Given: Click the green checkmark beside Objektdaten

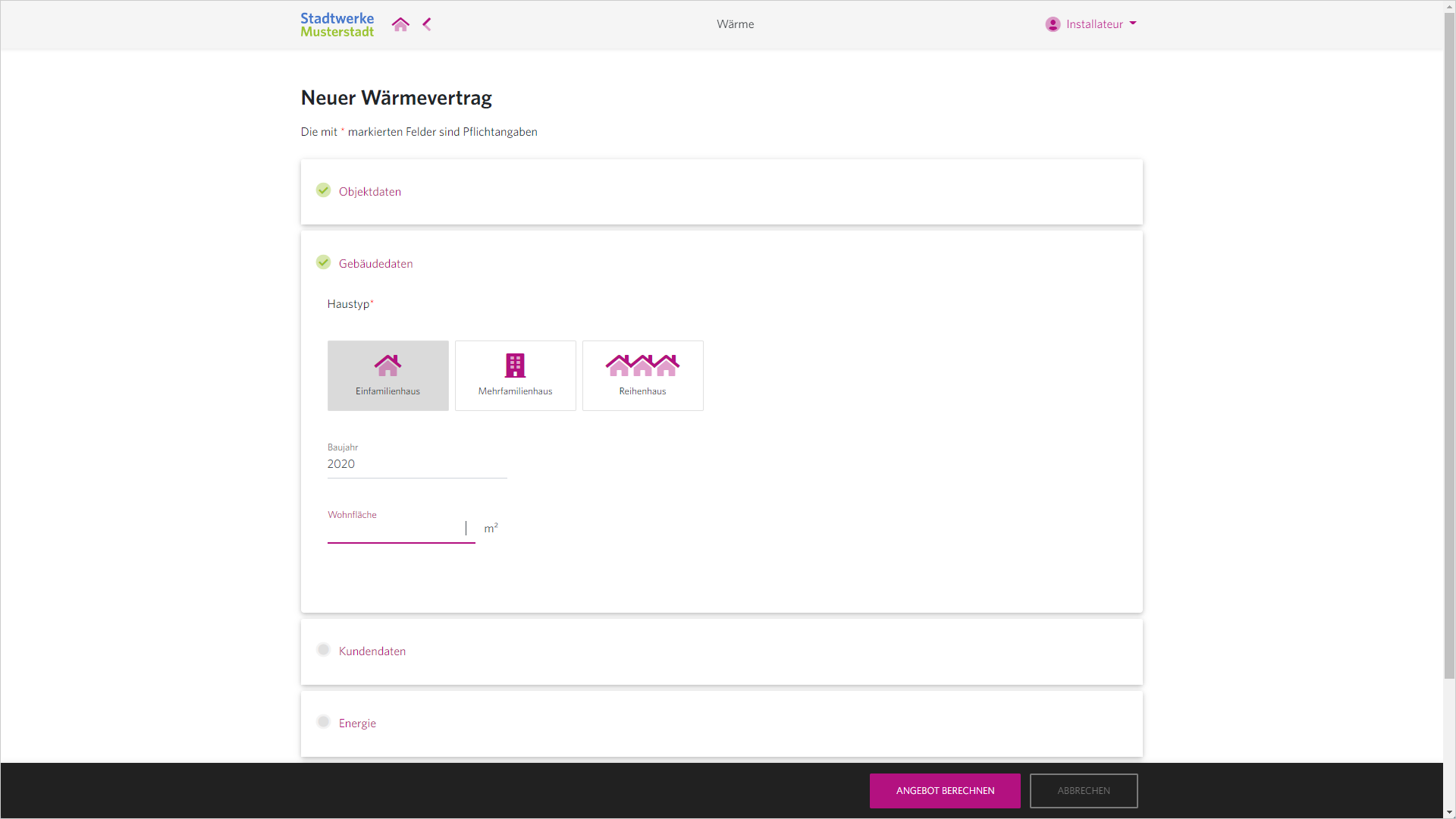Looking at the screenshot, I should (x=323, y=190).
